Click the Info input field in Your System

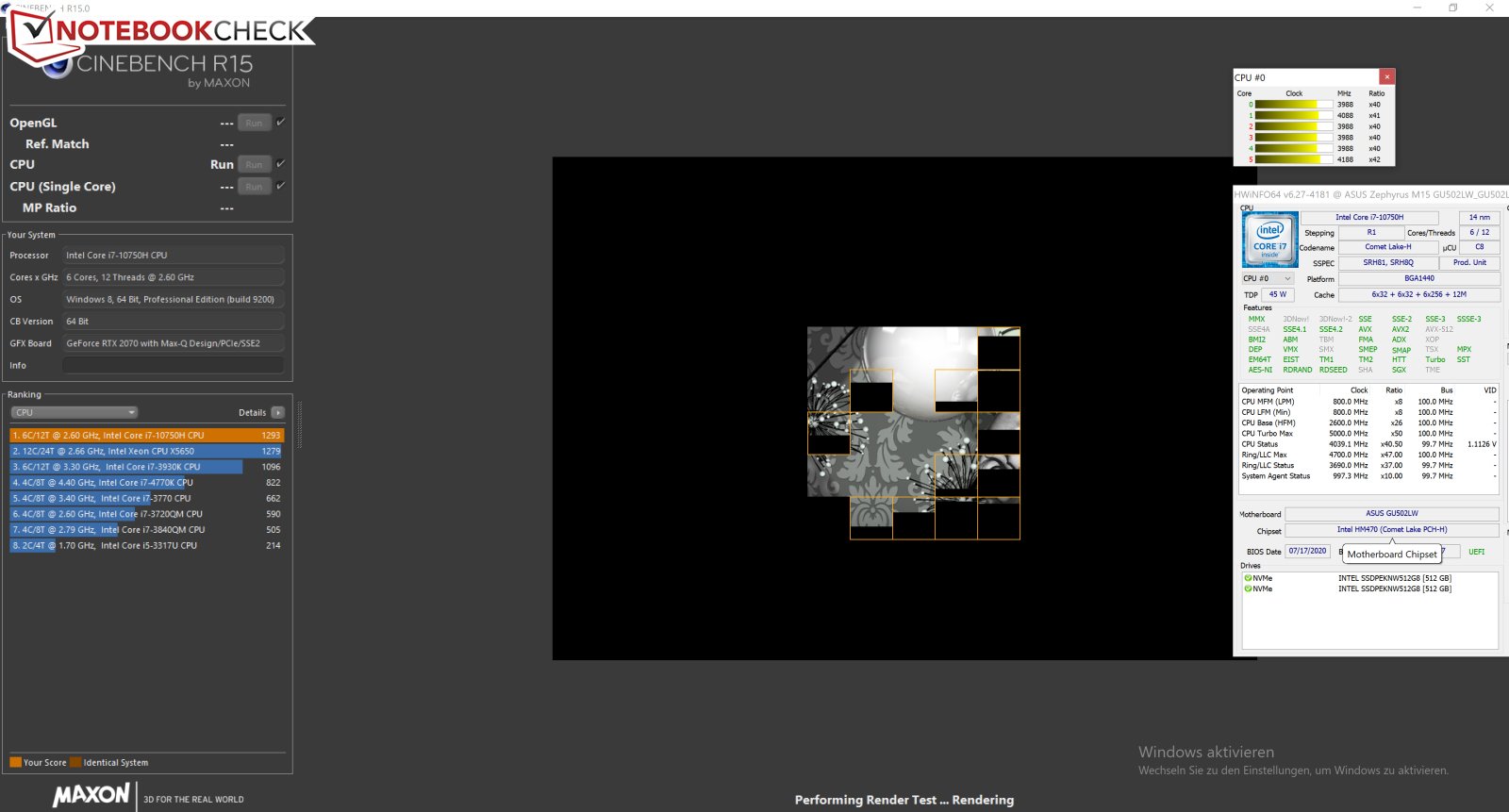pos(174,365)
